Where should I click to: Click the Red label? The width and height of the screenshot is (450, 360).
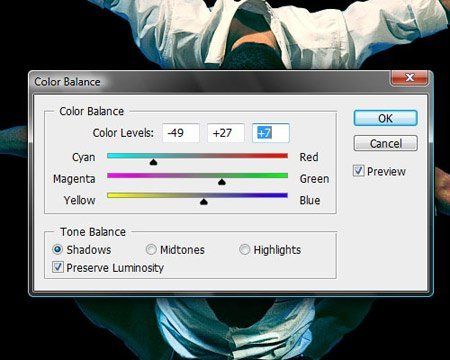309,157
